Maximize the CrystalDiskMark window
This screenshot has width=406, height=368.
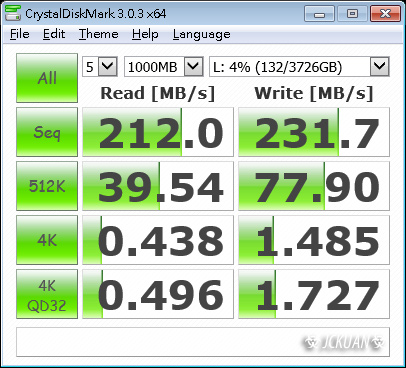(x=352, y=14)
